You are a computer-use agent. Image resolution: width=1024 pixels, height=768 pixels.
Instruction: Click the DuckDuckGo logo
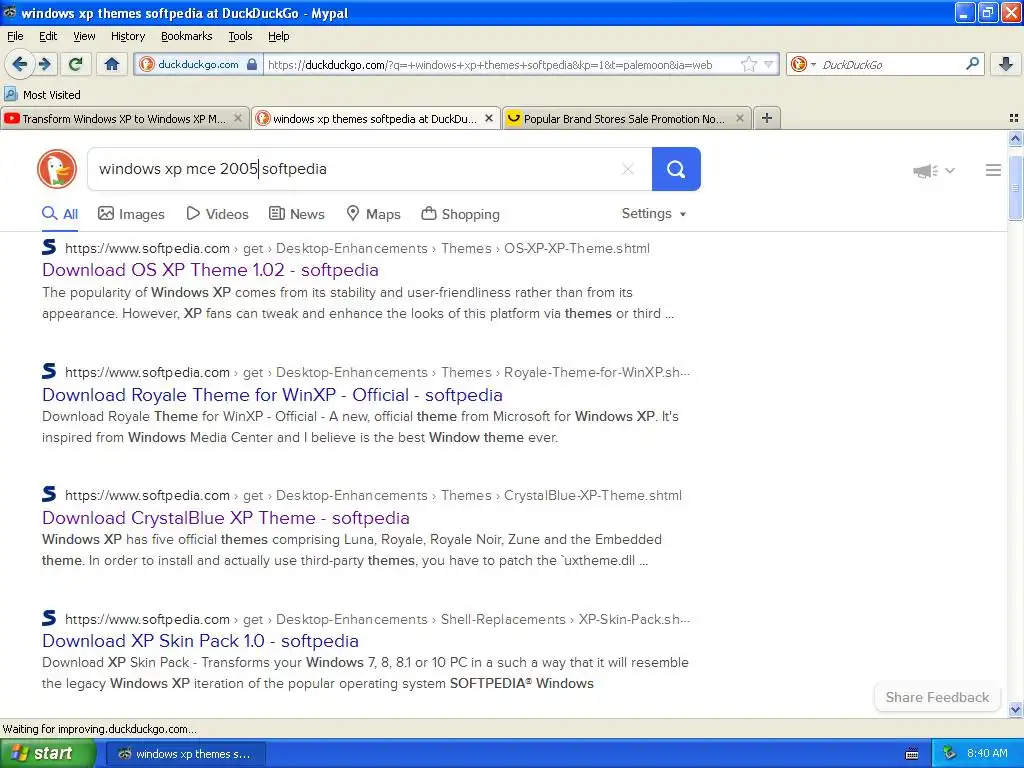(57, 169)
